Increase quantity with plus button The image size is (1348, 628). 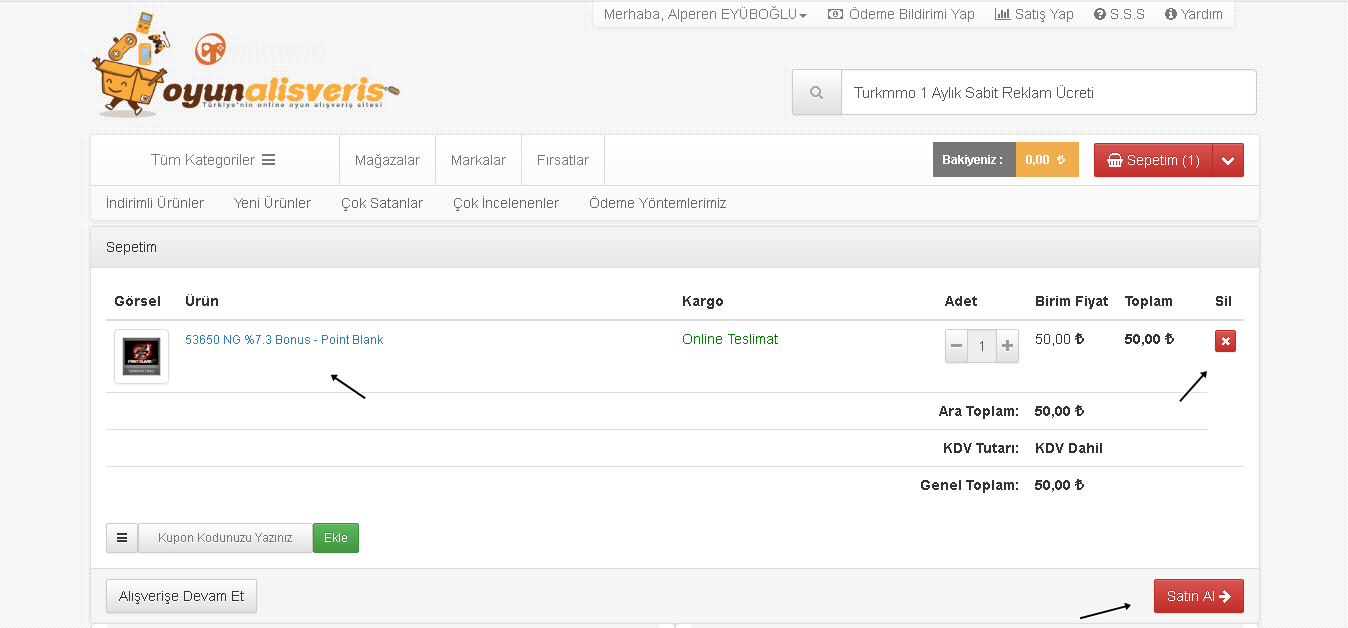point(1007,346)
